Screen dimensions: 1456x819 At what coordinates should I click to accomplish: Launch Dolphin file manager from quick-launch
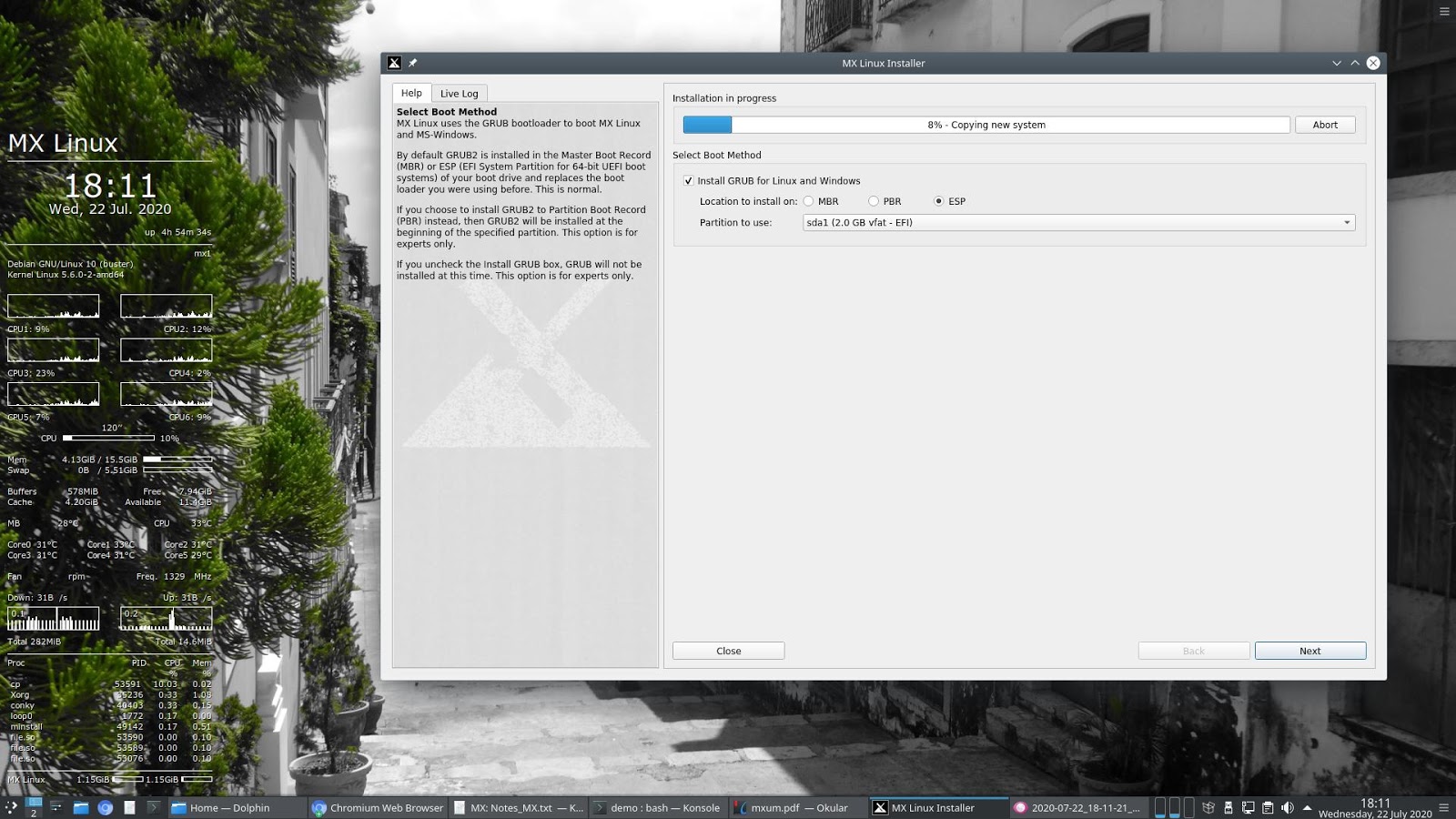[81, 807]
